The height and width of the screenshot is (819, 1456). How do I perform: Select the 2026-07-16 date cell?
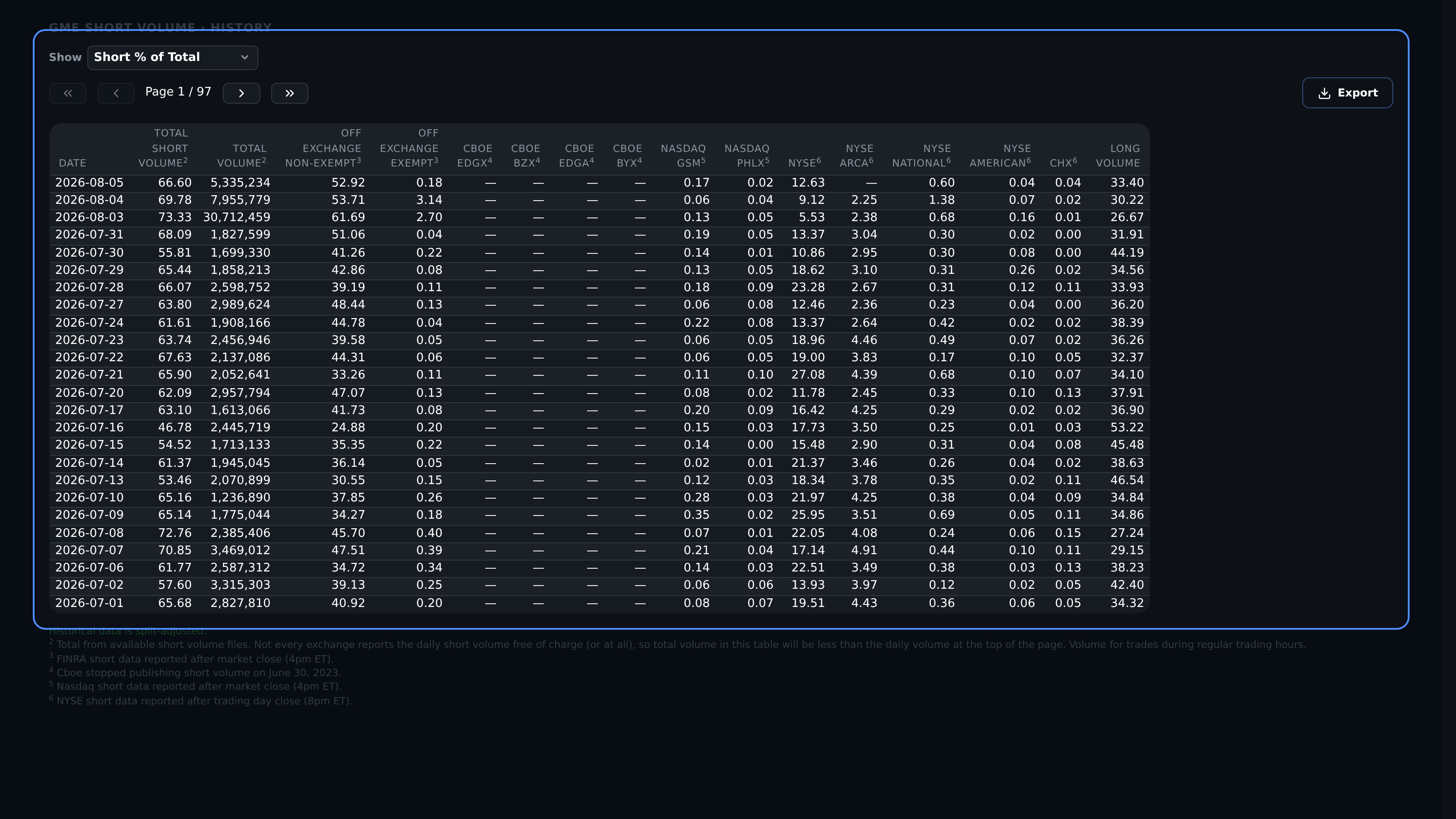89,428
